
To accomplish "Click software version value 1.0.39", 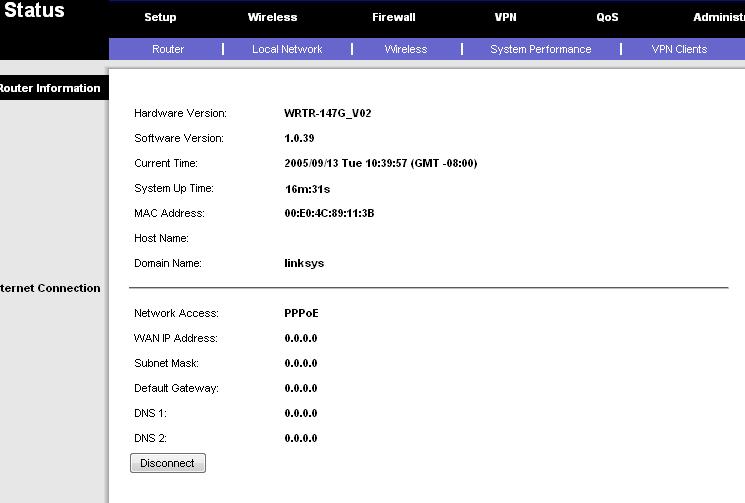I will [x=299, y=138].
